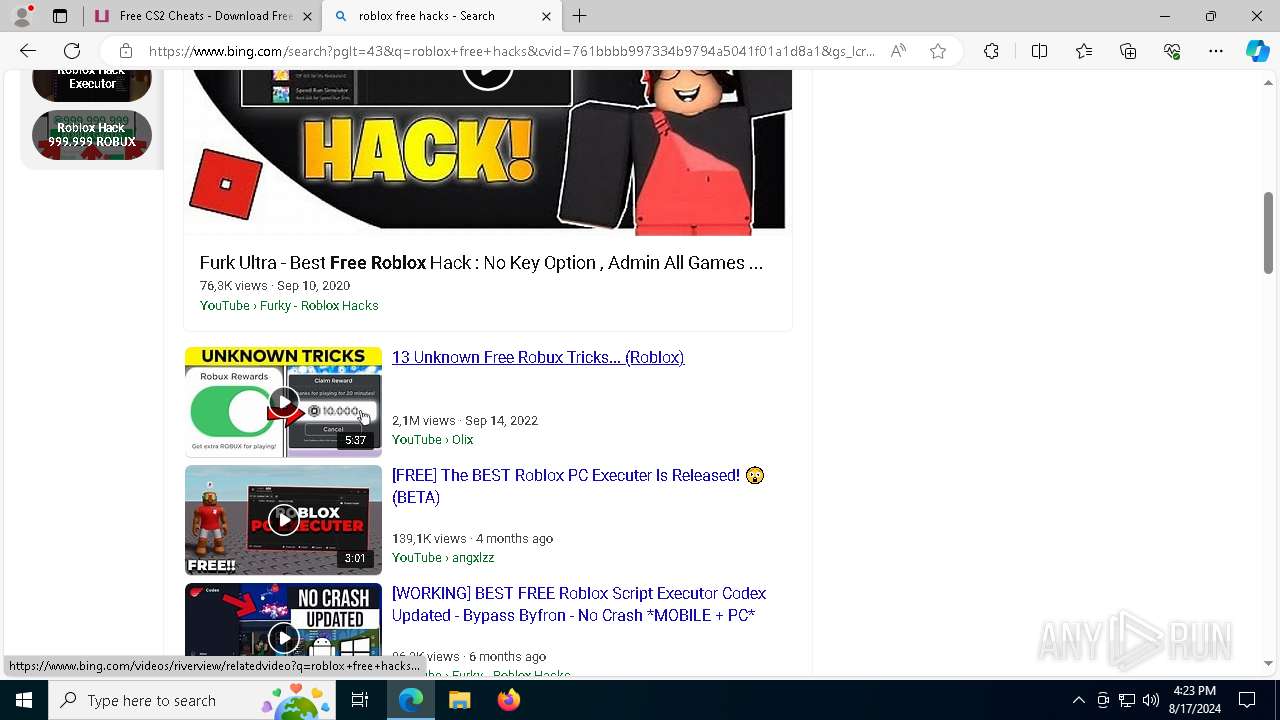The width and height of the screenshot is (1280, 720).
Task: Open the Extensions puzzle icon
Action: point(991,51)
